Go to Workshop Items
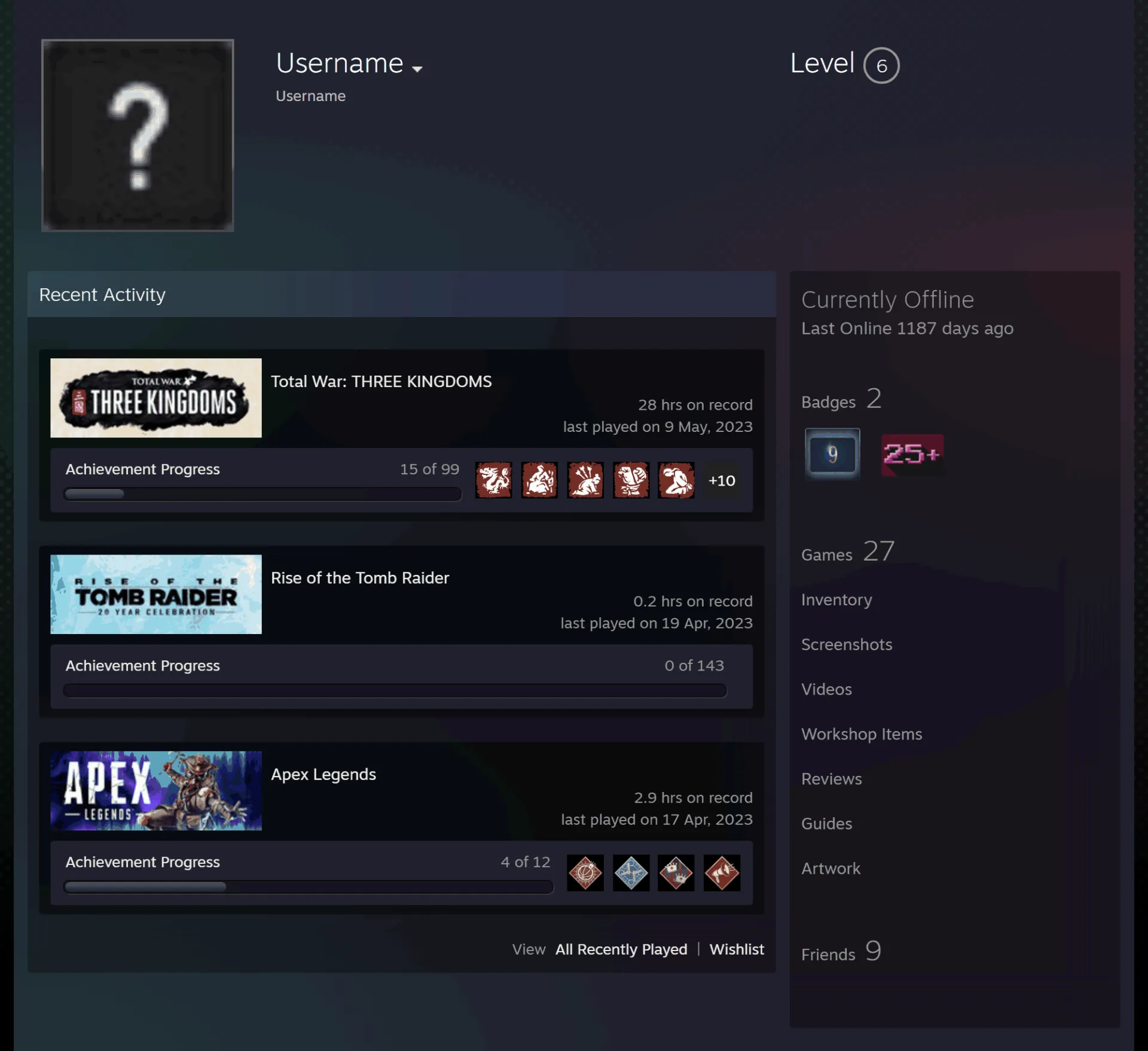The width and height of the screenshot is (1148, 1051). [862, 734]
